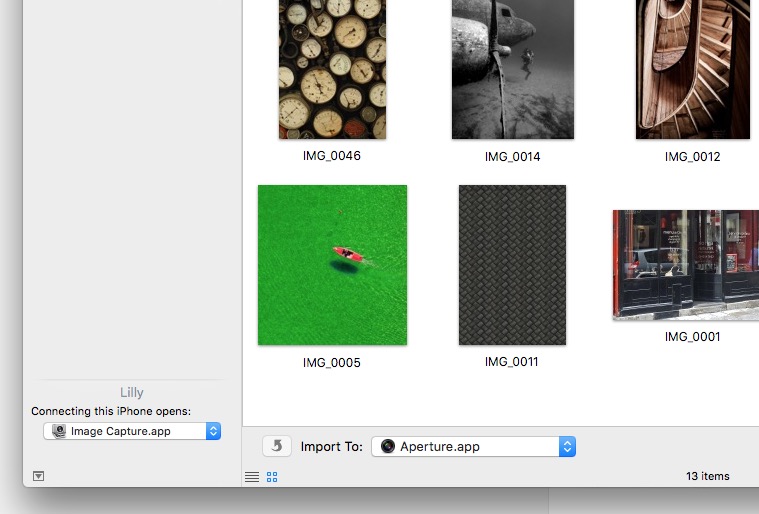Click the Import To label
Viewport: 759px width, 514px height.
click(x=332, y=447)
